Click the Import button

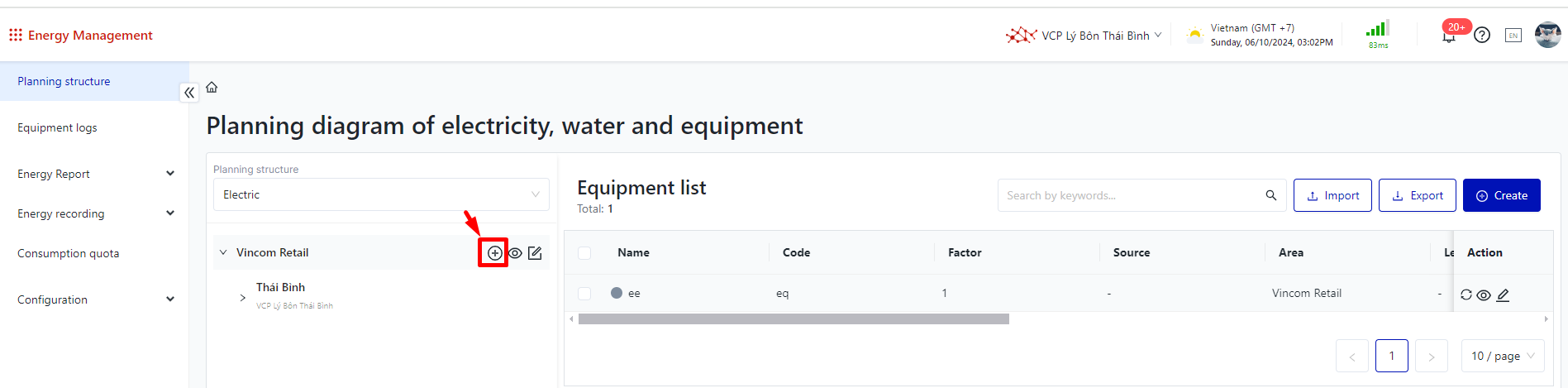click(1332, 195)
